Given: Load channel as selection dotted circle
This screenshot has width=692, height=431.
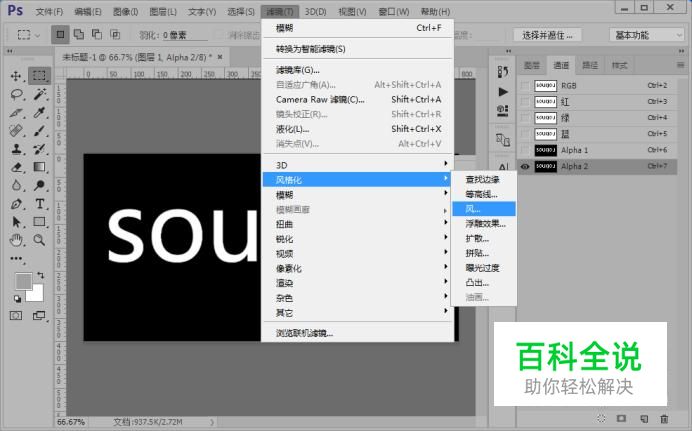Looking at the screenshot, I should click(x=601, y=418).
